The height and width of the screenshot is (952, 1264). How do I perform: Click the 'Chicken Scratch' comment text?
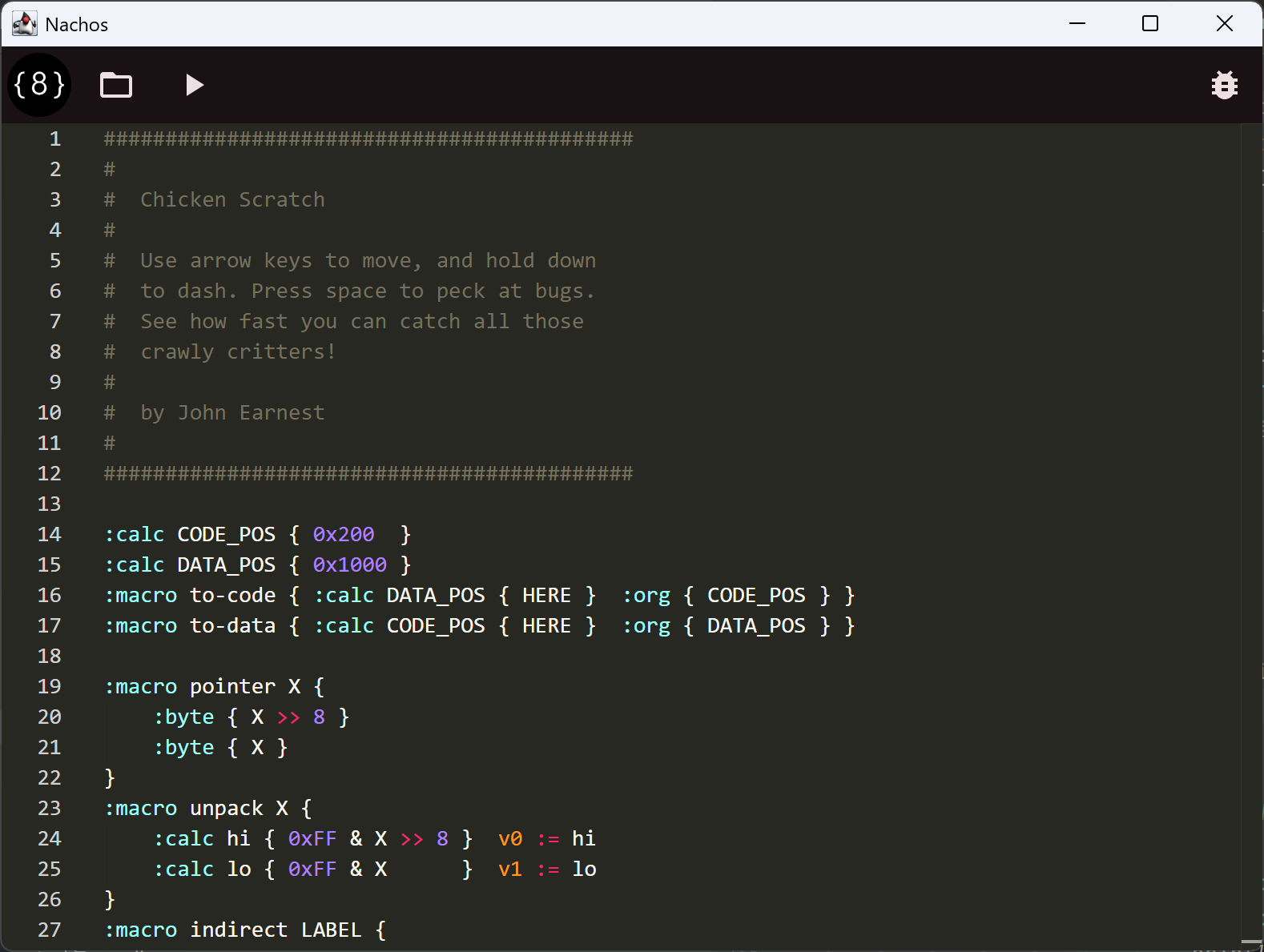pyautogui.click(x=233, y=199)
